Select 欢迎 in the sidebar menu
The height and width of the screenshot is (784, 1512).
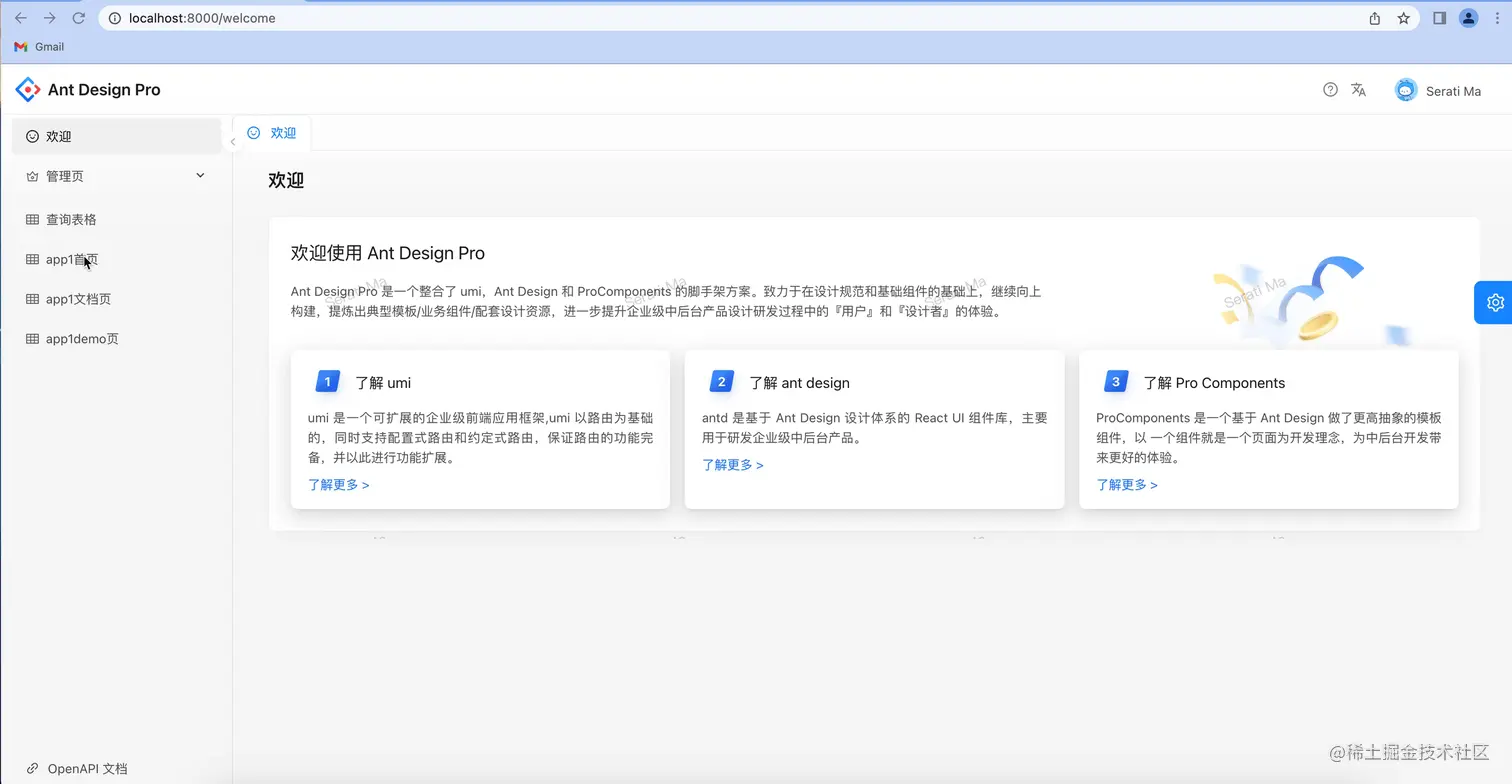[116, 136]
